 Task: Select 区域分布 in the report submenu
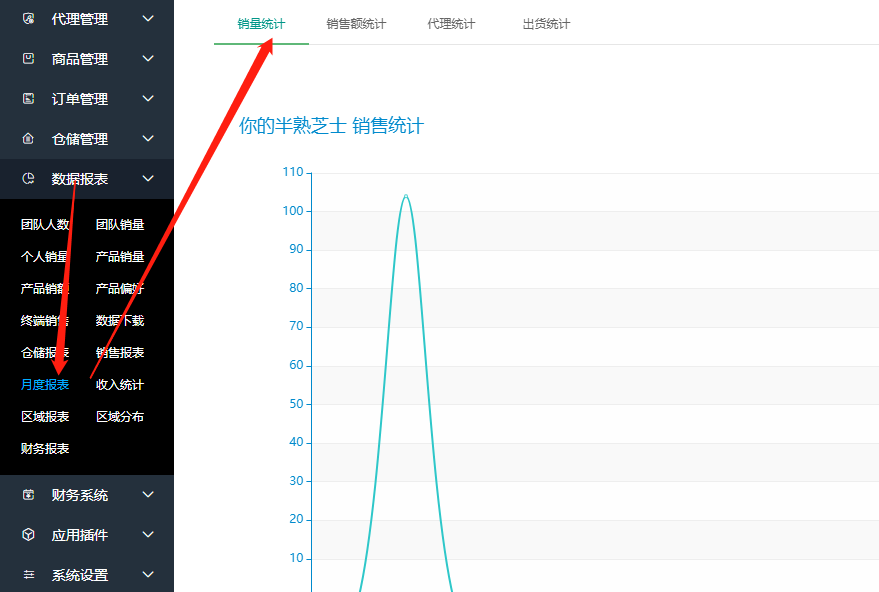click(120, 417)
